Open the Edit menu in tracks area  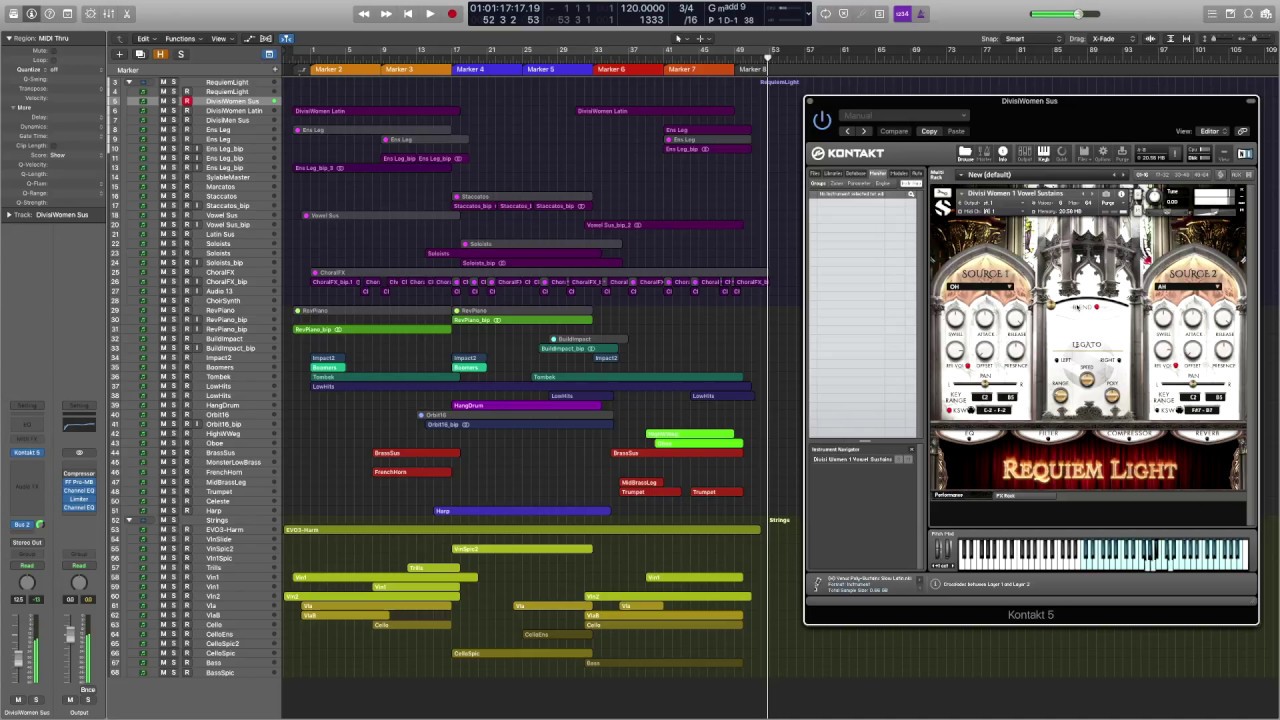145,39
